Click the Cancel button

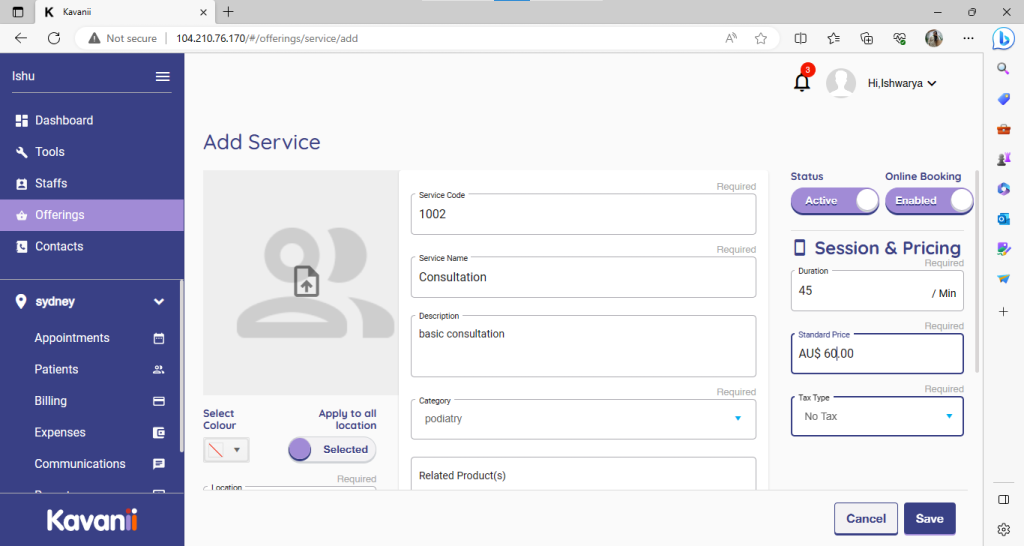point(865,518)
